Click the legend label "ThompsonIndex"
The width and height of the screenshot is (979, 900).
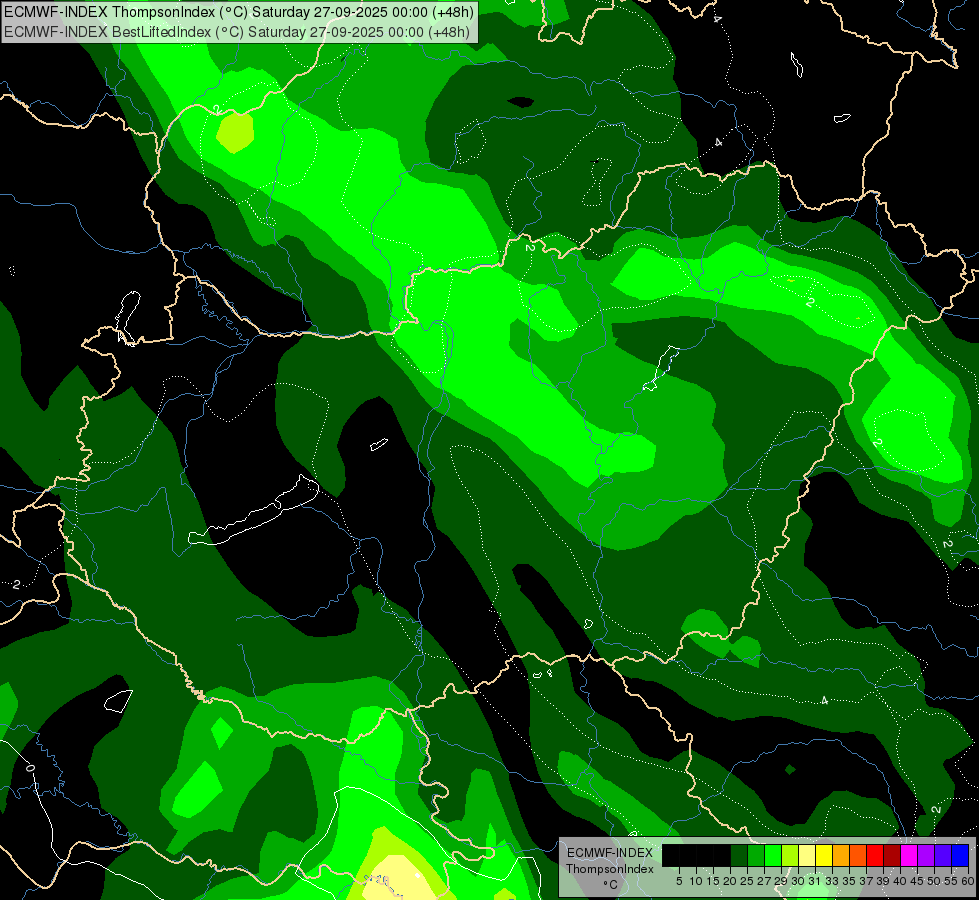610,869
